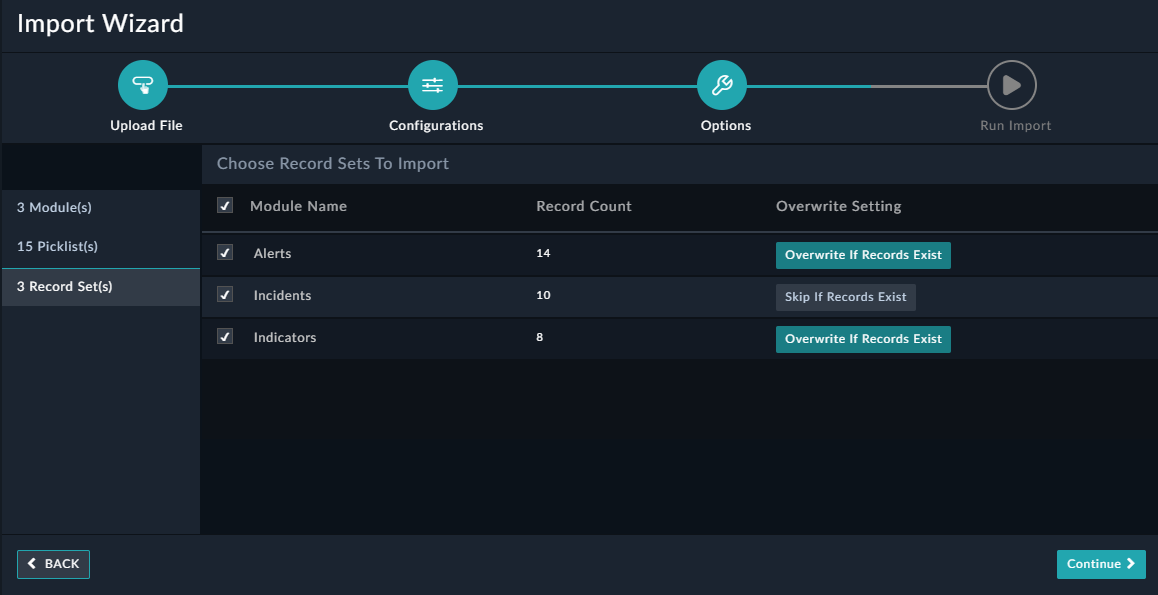Toggle the Indicators record set checkbox
The height and width of the screenshot is (595, 1158).
point(225,336)
